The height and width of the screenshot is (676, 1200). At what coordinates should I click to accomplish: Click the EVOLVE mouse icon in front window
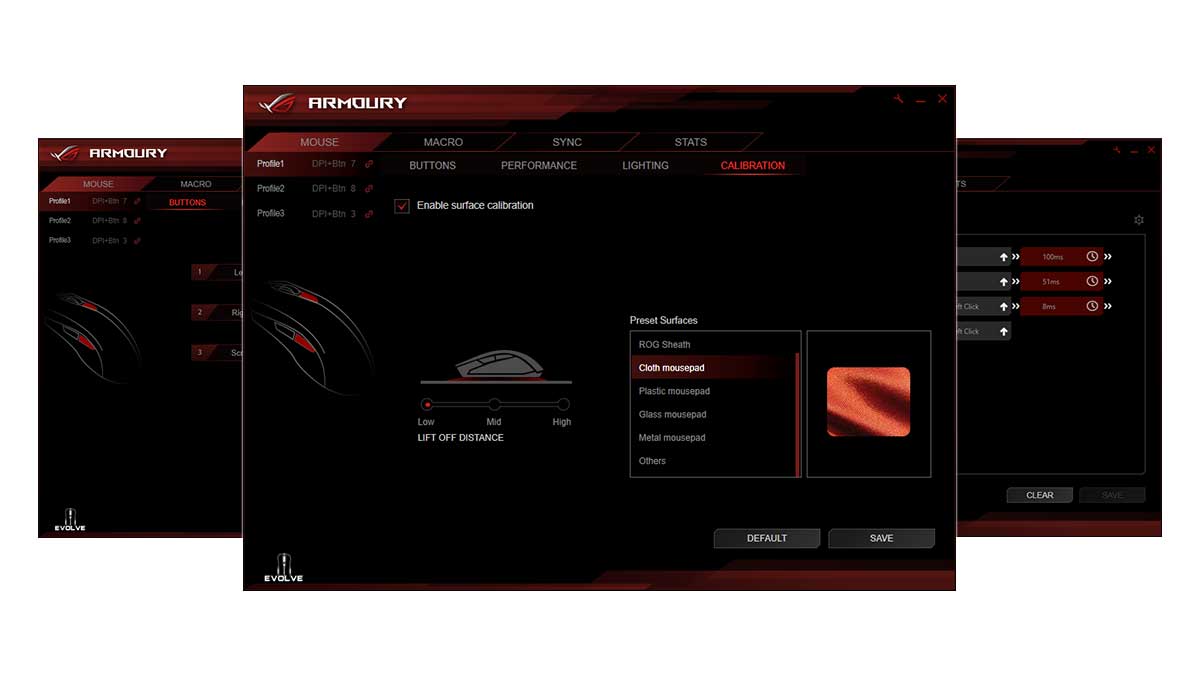point(283,567)
